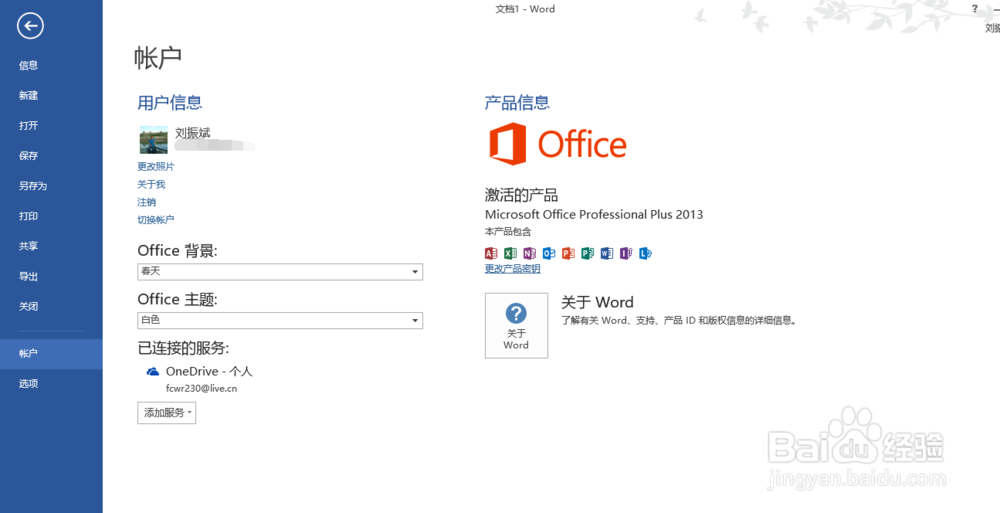Click the Outlook product icon
Viewport: 1000px width, 513px height.
(548, 253)
